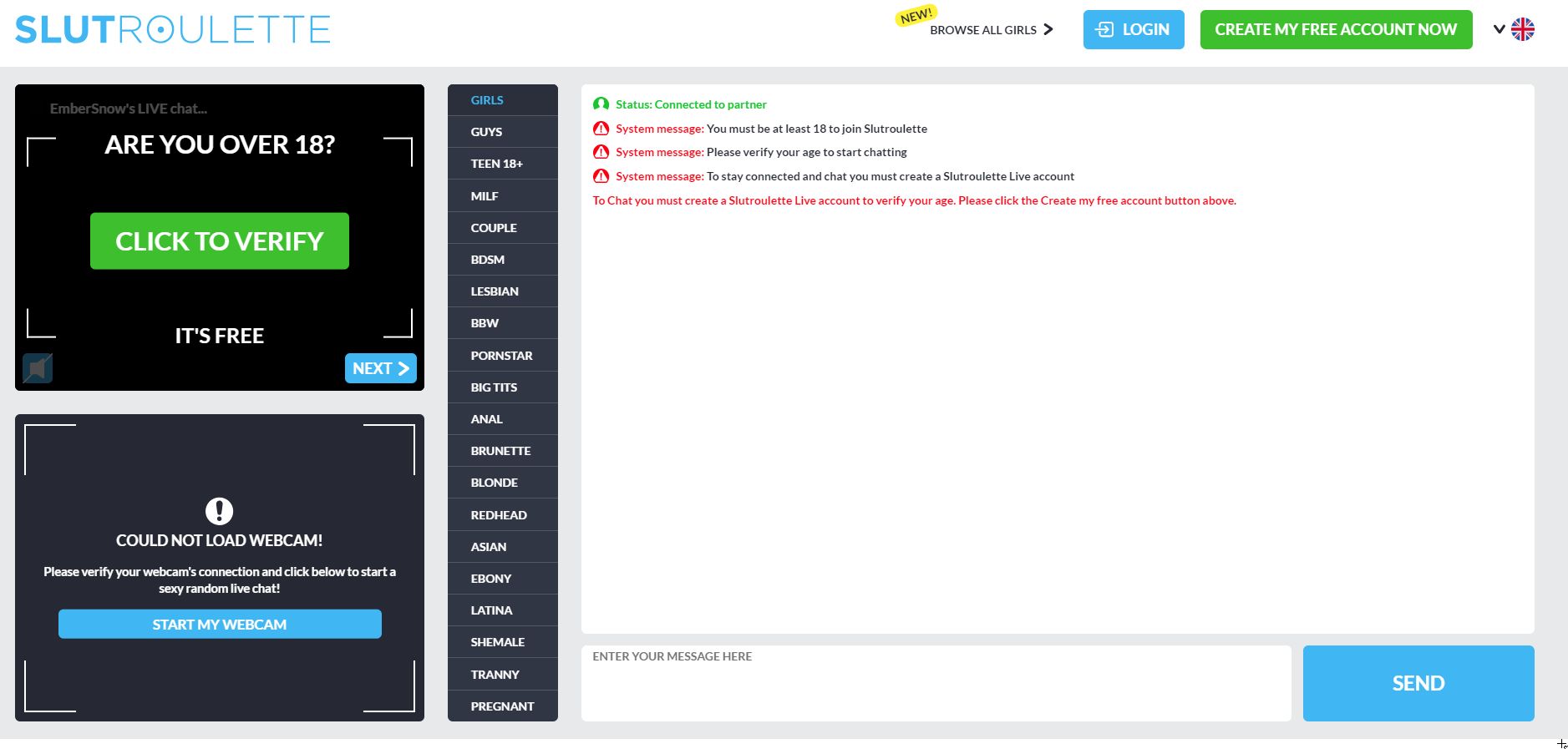Click the 'ARE YOU OVER 18?' heading

[220, 144]
